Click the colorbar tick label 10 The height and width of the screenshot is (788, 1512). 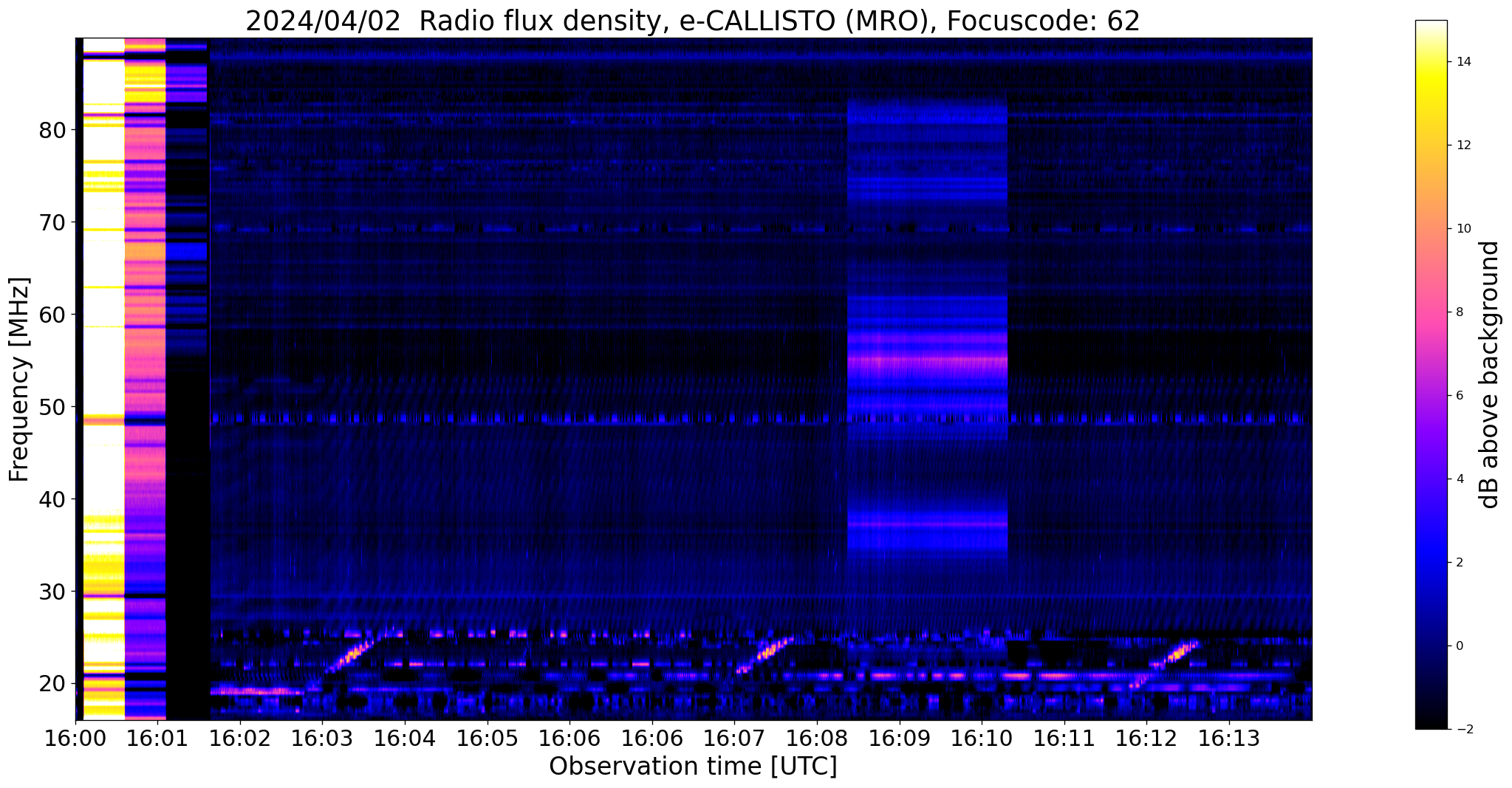click(1463, 229)
